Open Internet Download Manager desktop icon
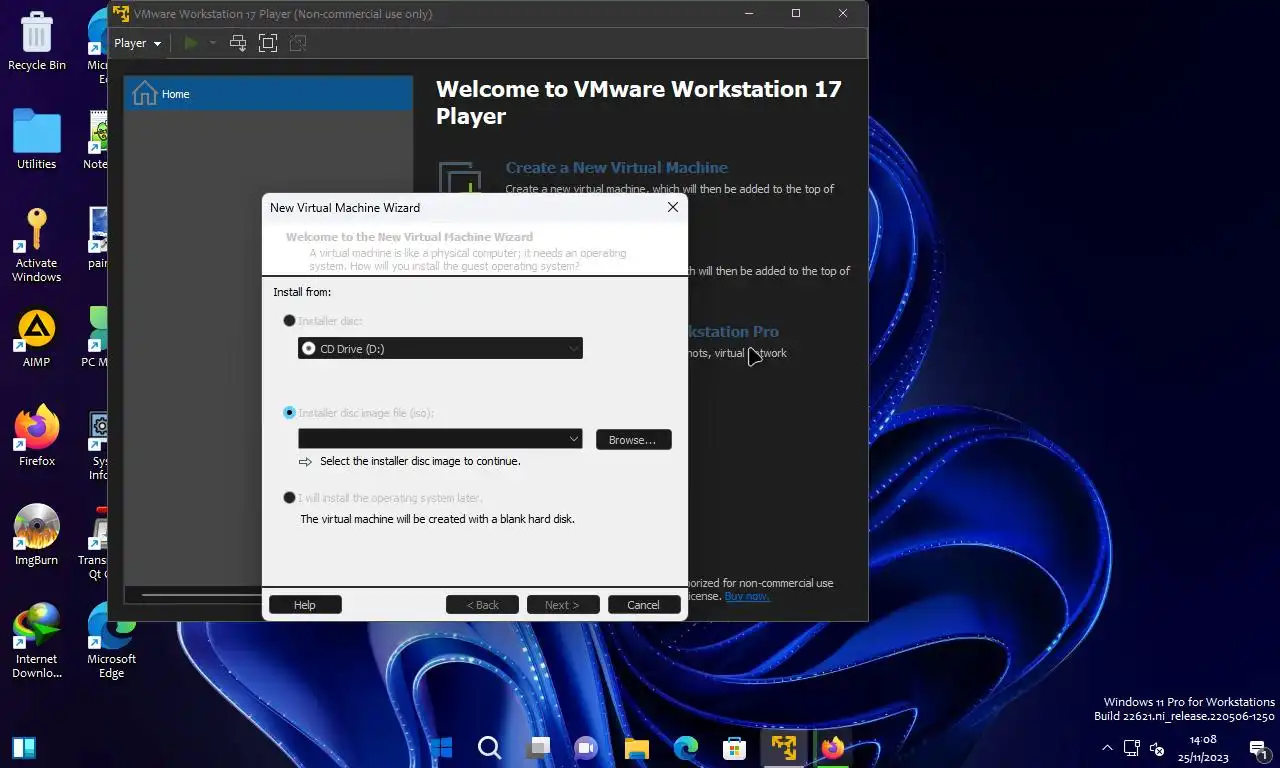 coord(37,640)
